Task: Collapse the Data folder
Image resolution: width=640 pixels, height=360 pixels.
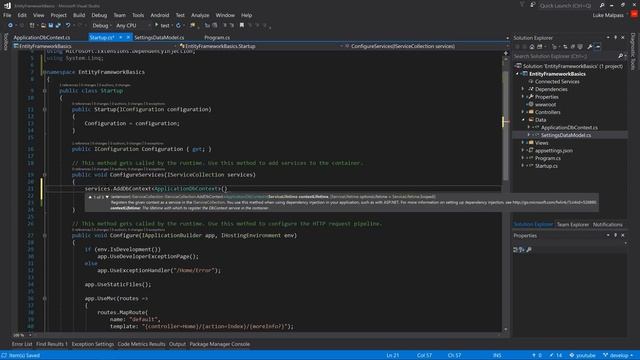Action: click(523, 120)
